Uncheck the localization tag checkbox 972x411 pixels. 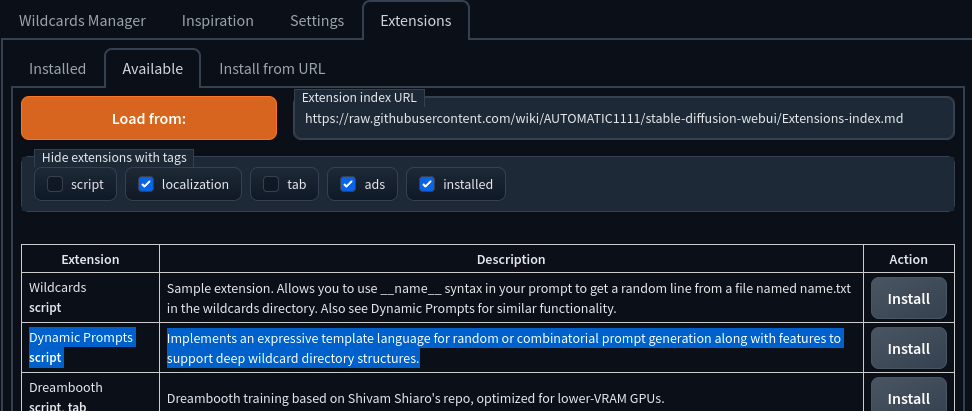click(x=146, y=184)
